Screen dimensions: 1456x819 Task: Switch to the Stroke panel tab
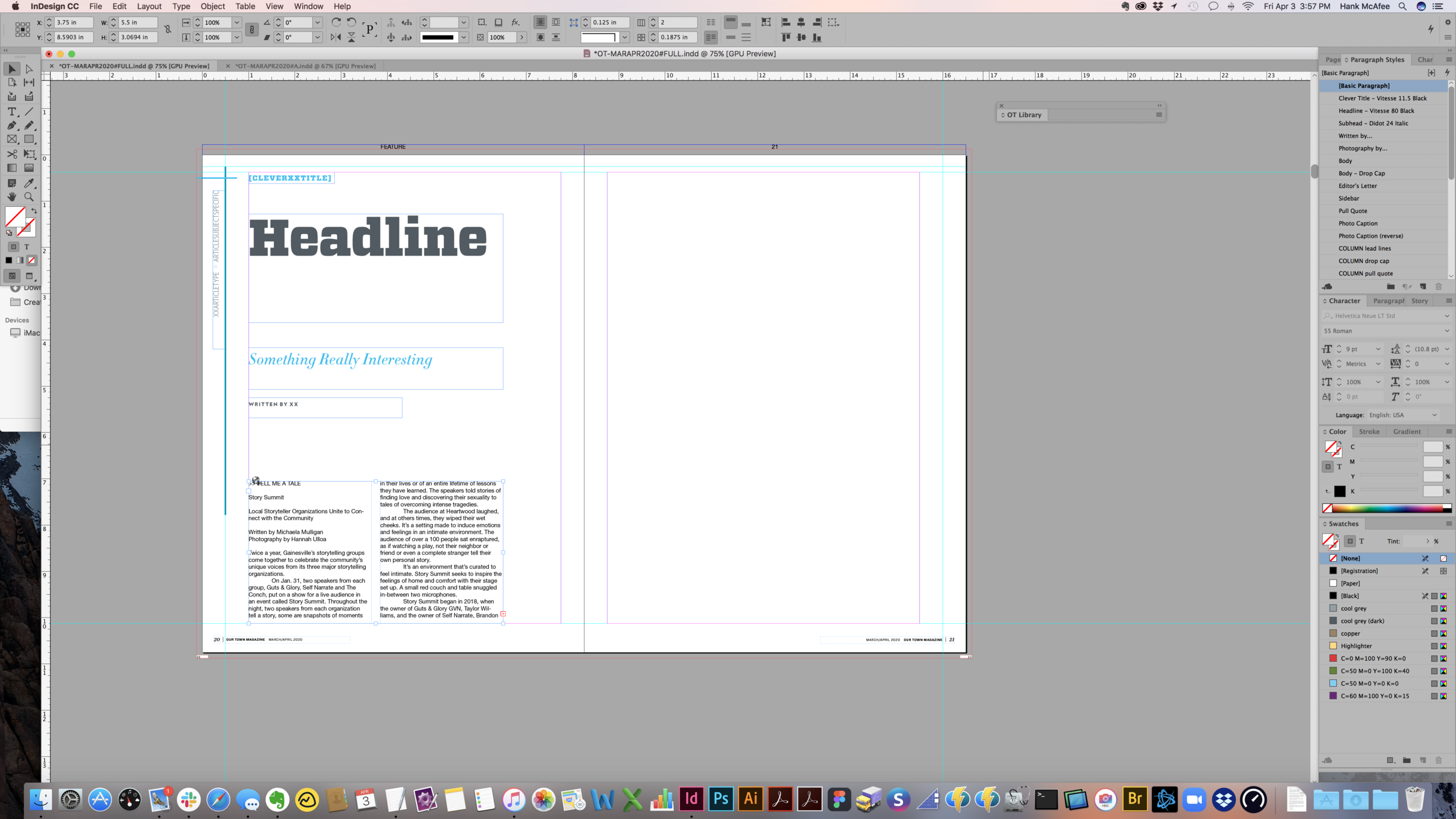(1369, 432)
